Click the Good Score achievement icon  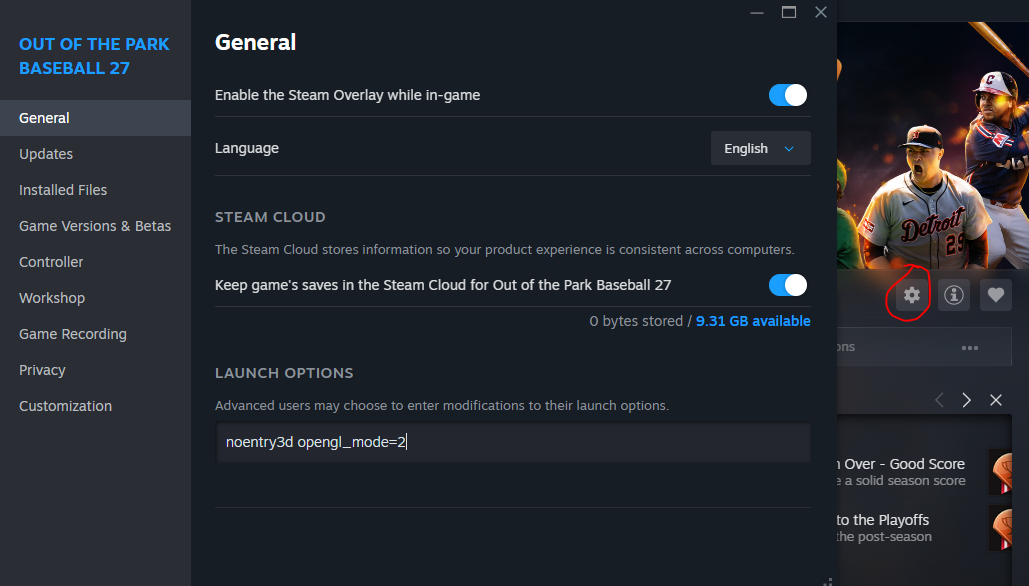coord(1005,471)
